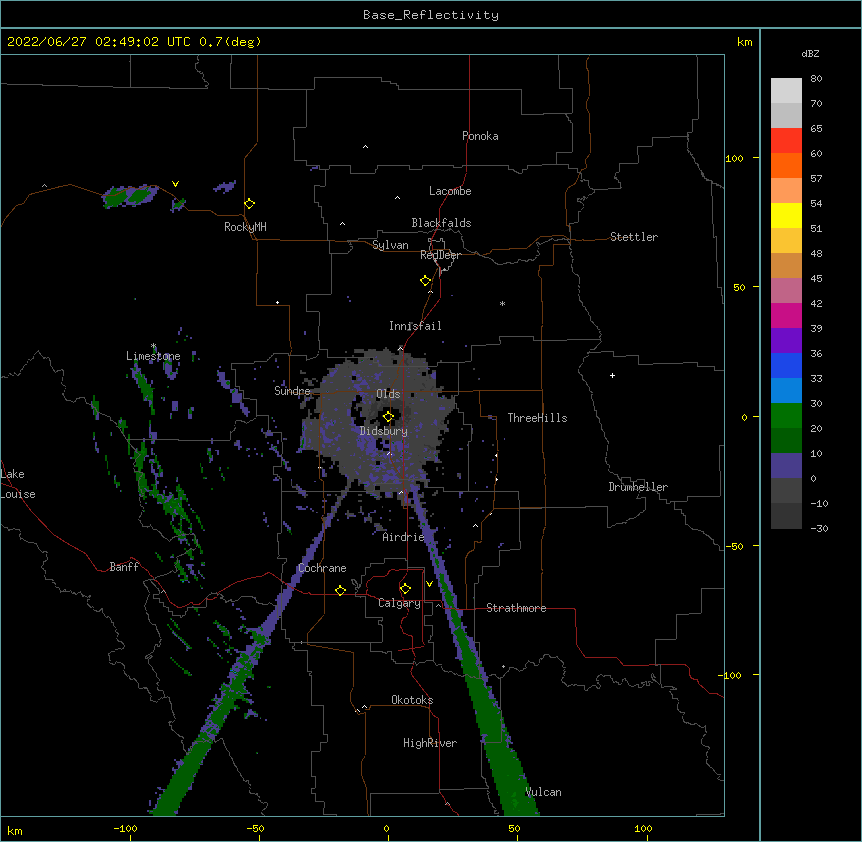Click the Didsbury town label
Image resolution: width=862 pixels, height=842 pixels.
[384, 431]
